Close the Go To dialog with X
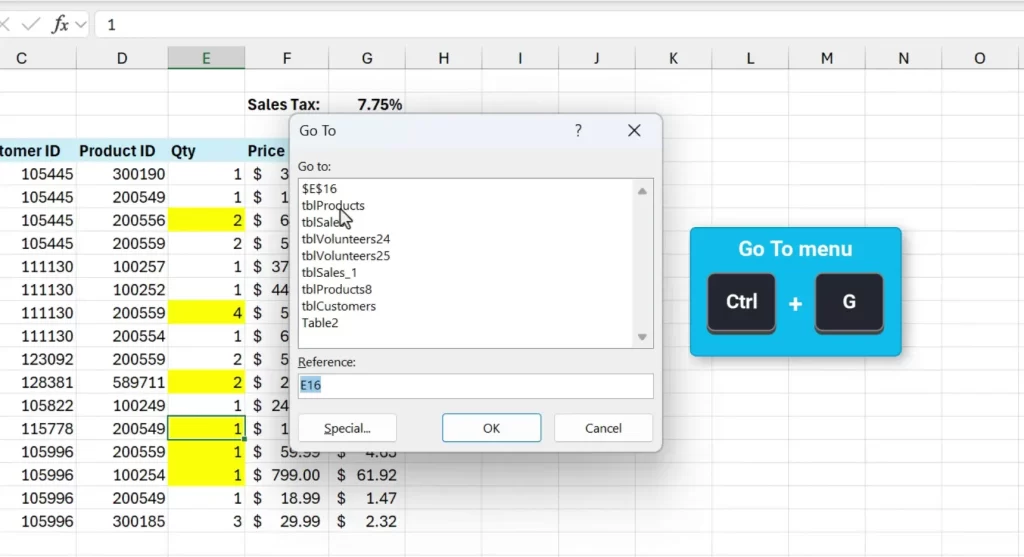 633,131
